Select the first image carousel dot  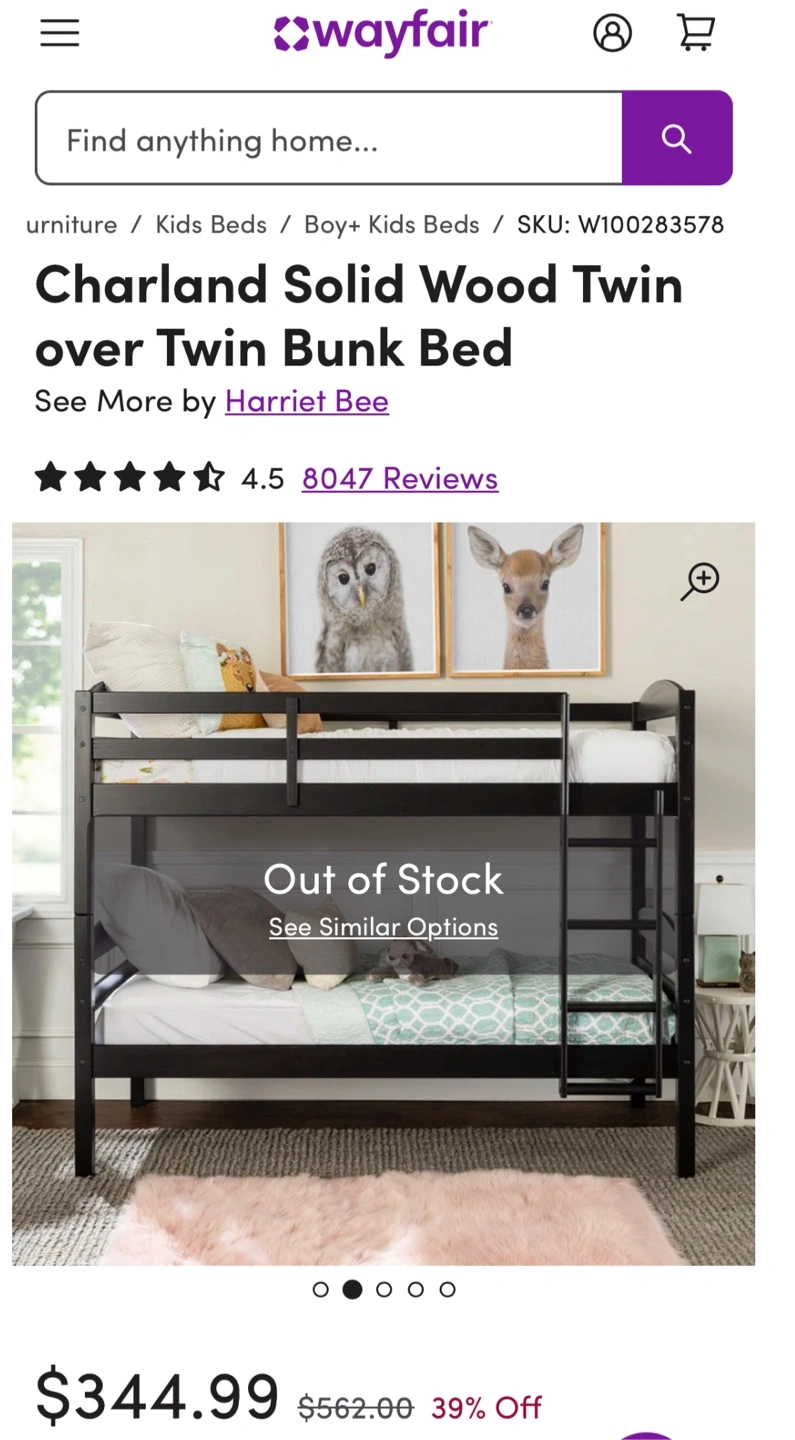click(x=321, y=1290)
